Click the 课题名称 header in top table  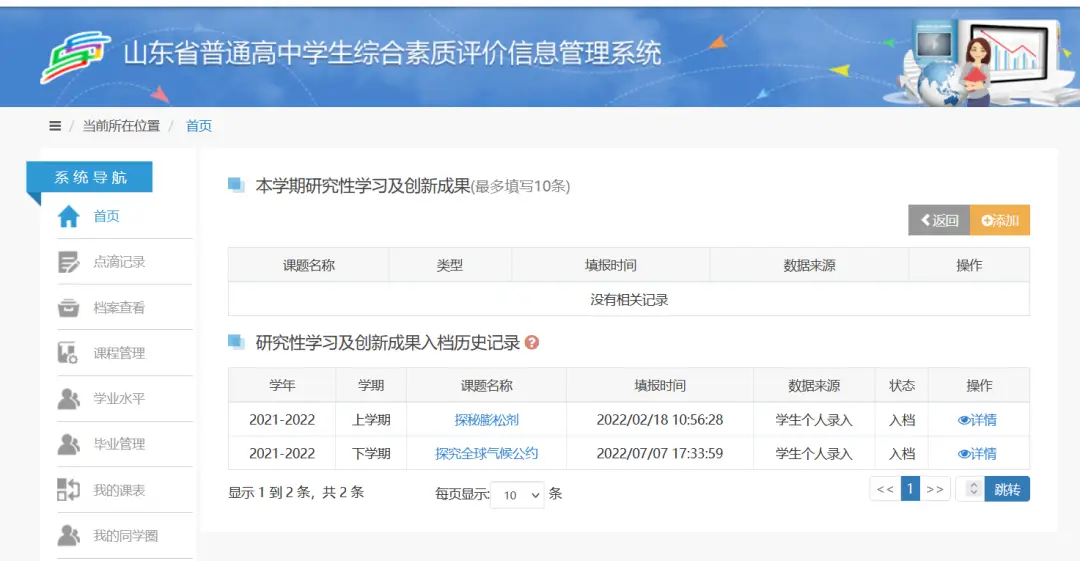coord(309,265)
